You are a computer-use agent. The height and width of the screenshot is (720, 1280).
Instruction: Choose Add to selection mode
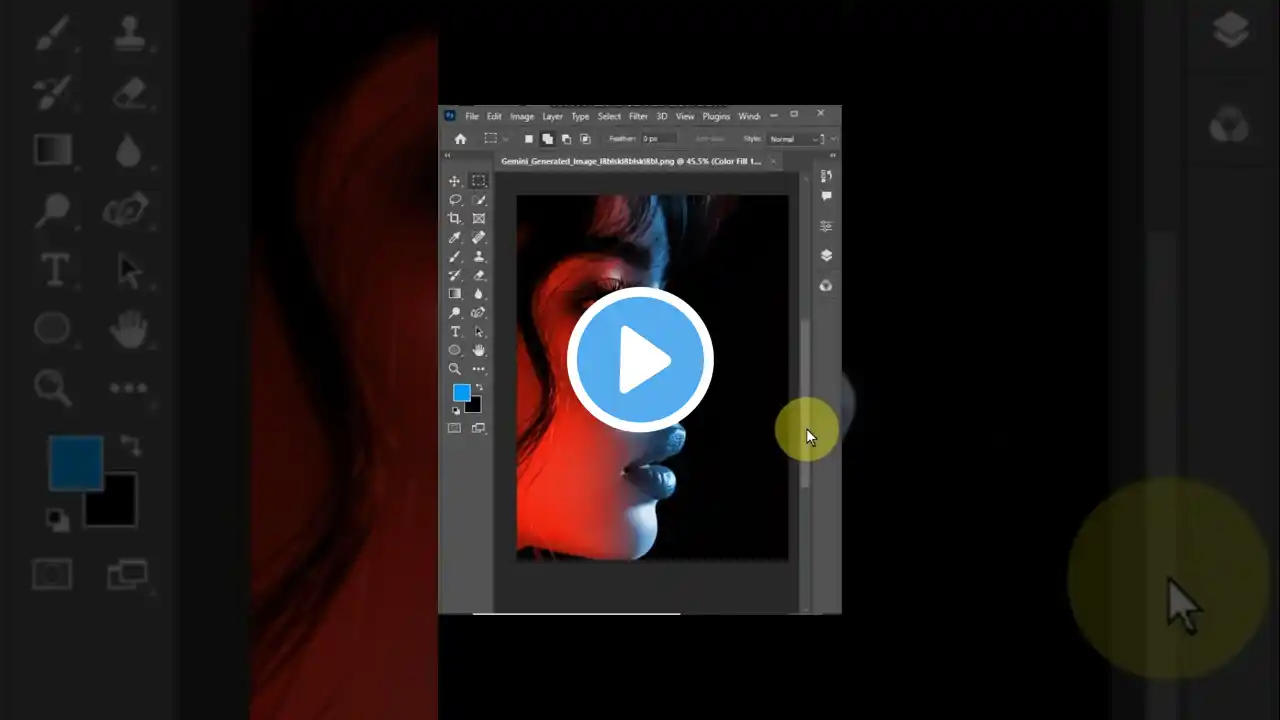coord(547,139)
